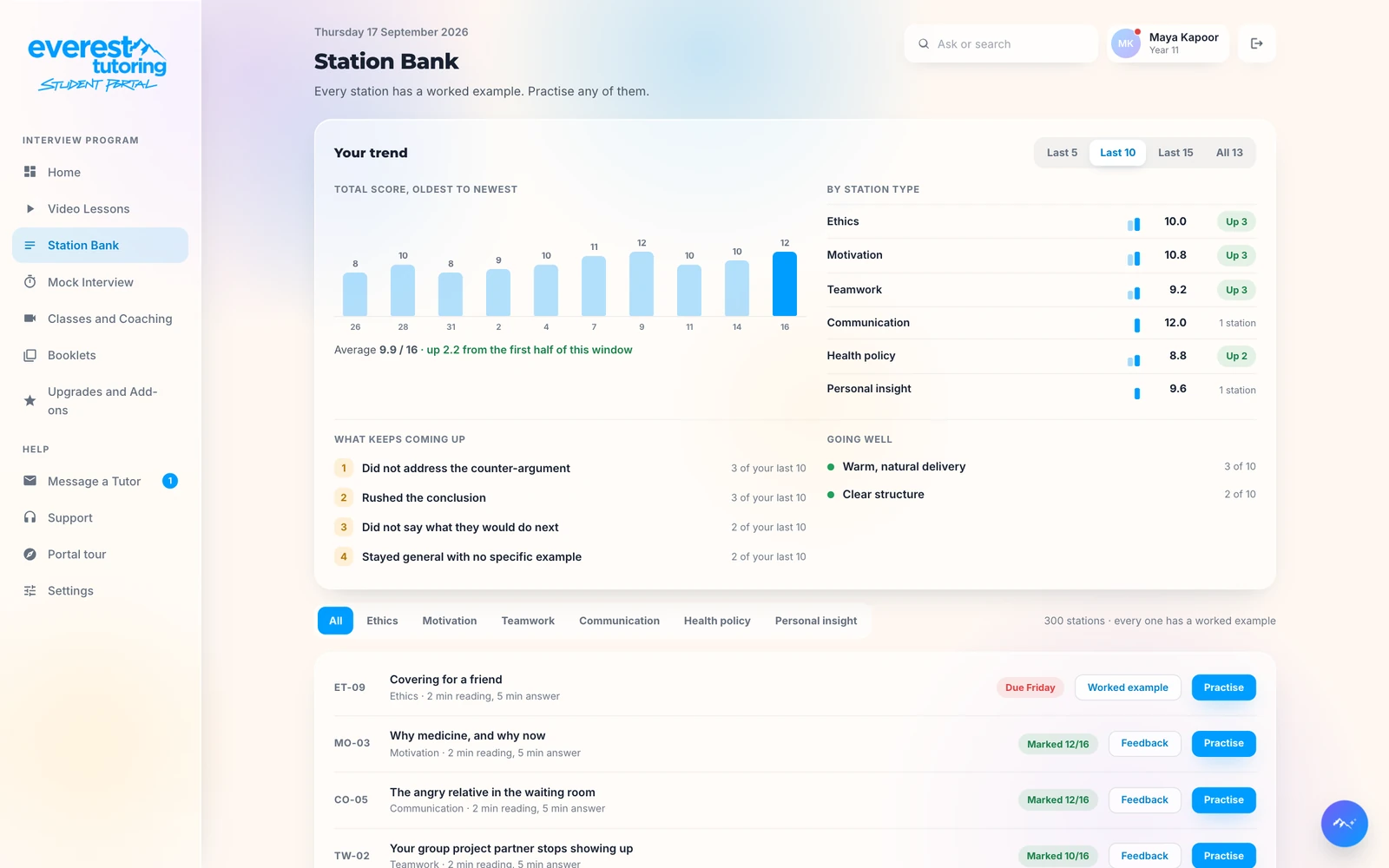Filter stations by Communication
1389x868 pixels.
pos(619,621)
